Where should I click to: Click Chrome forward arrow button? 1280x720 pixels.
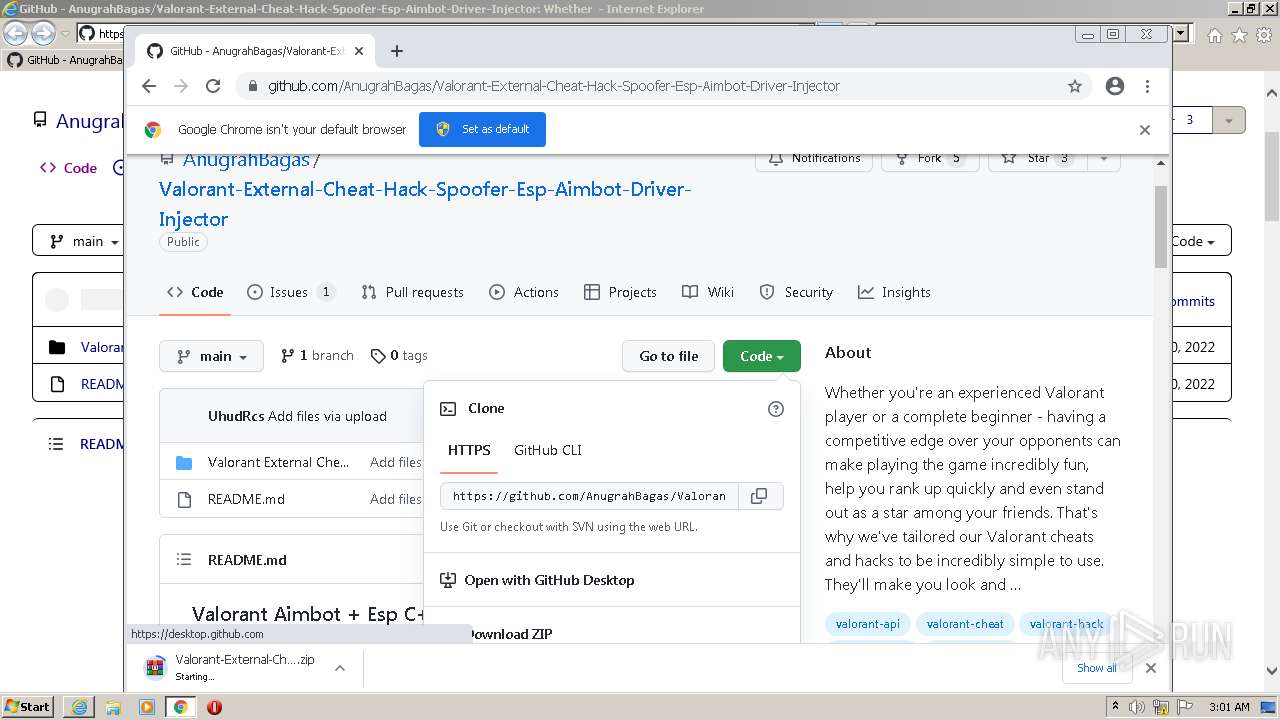click(181, 86)
